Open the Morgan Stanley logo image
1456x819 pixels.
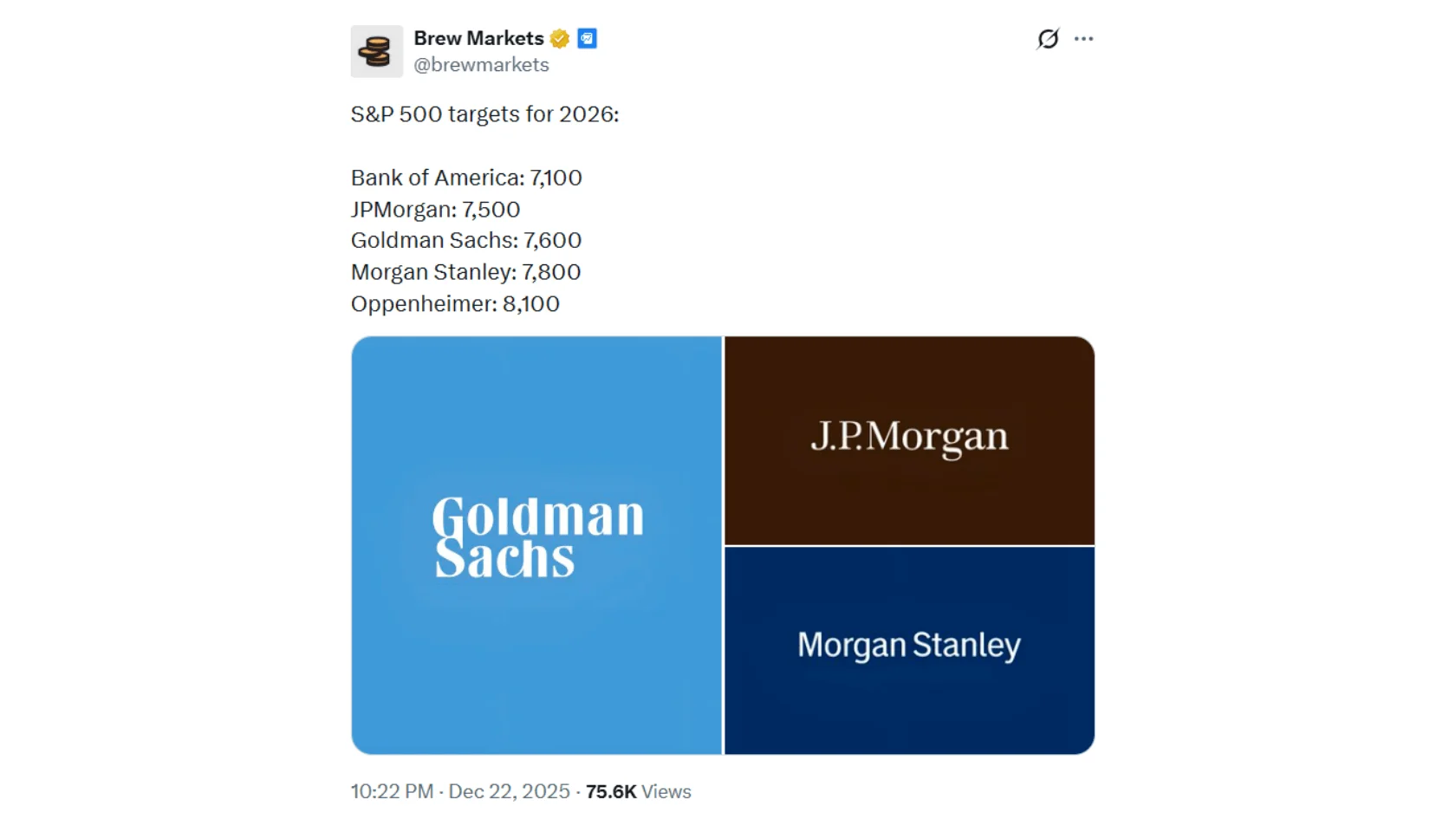(909, 650)
